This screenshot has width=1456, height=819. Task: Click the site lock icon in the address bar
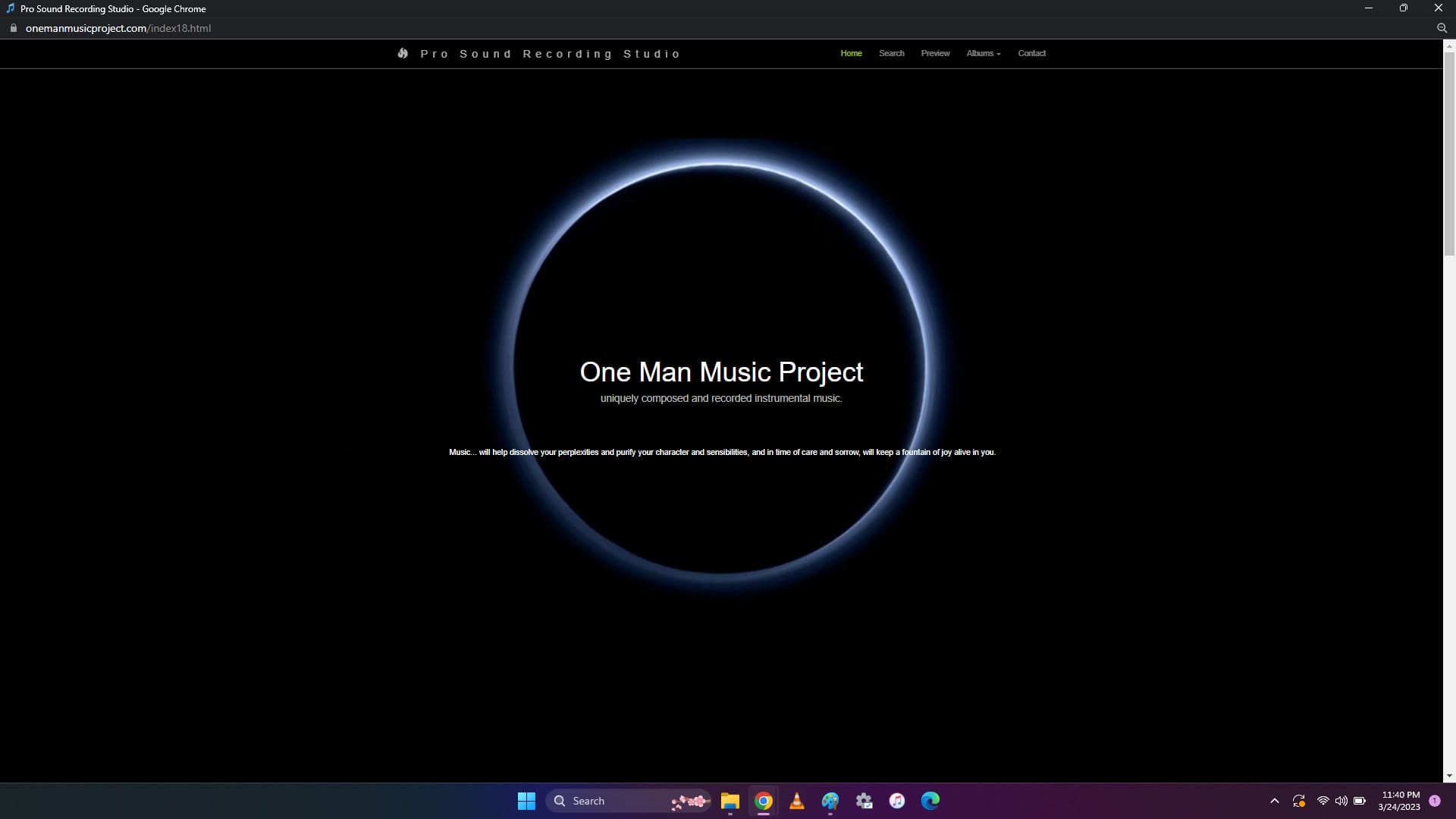(x=13, y=28)
